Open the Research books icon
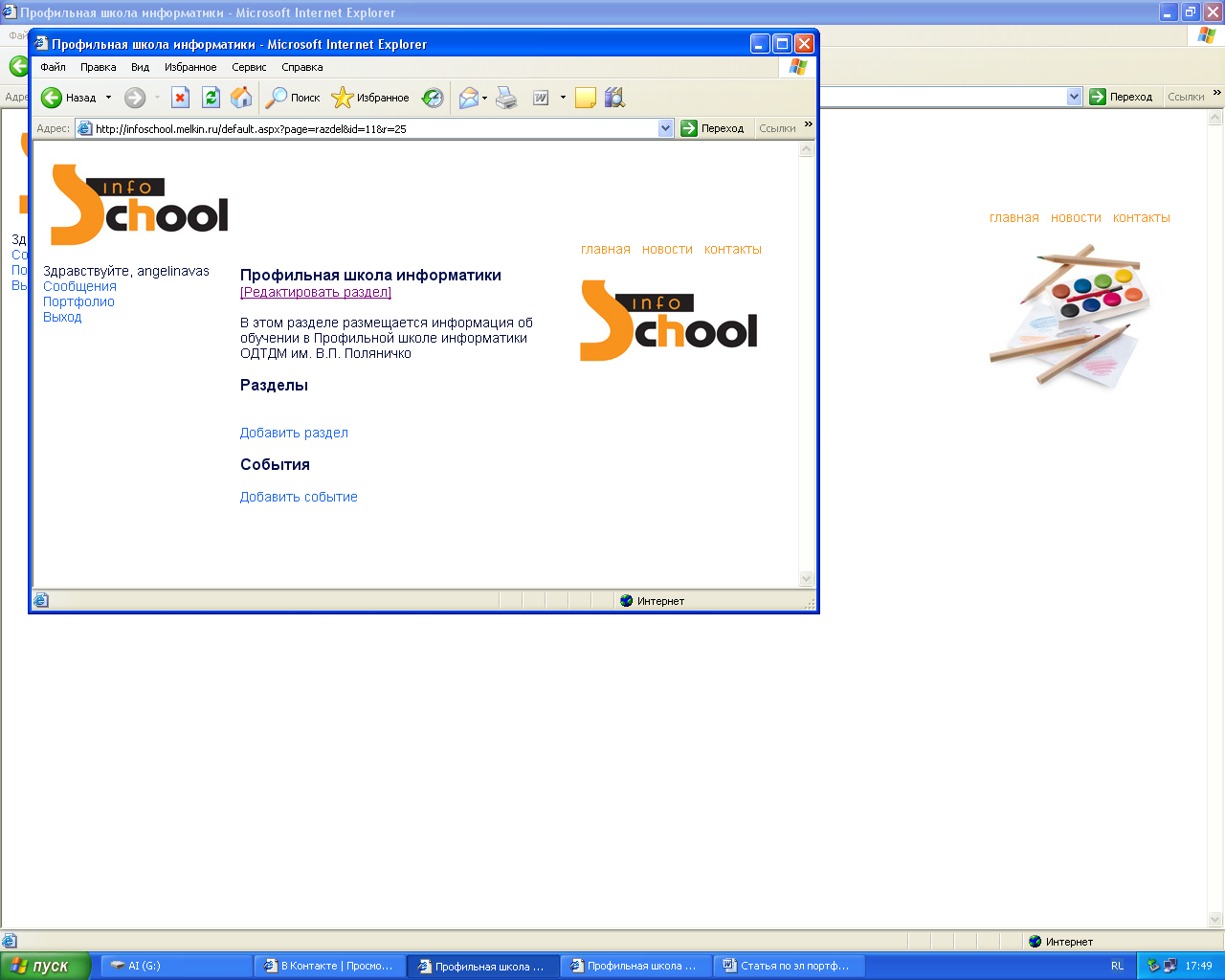 coord(614,98)
